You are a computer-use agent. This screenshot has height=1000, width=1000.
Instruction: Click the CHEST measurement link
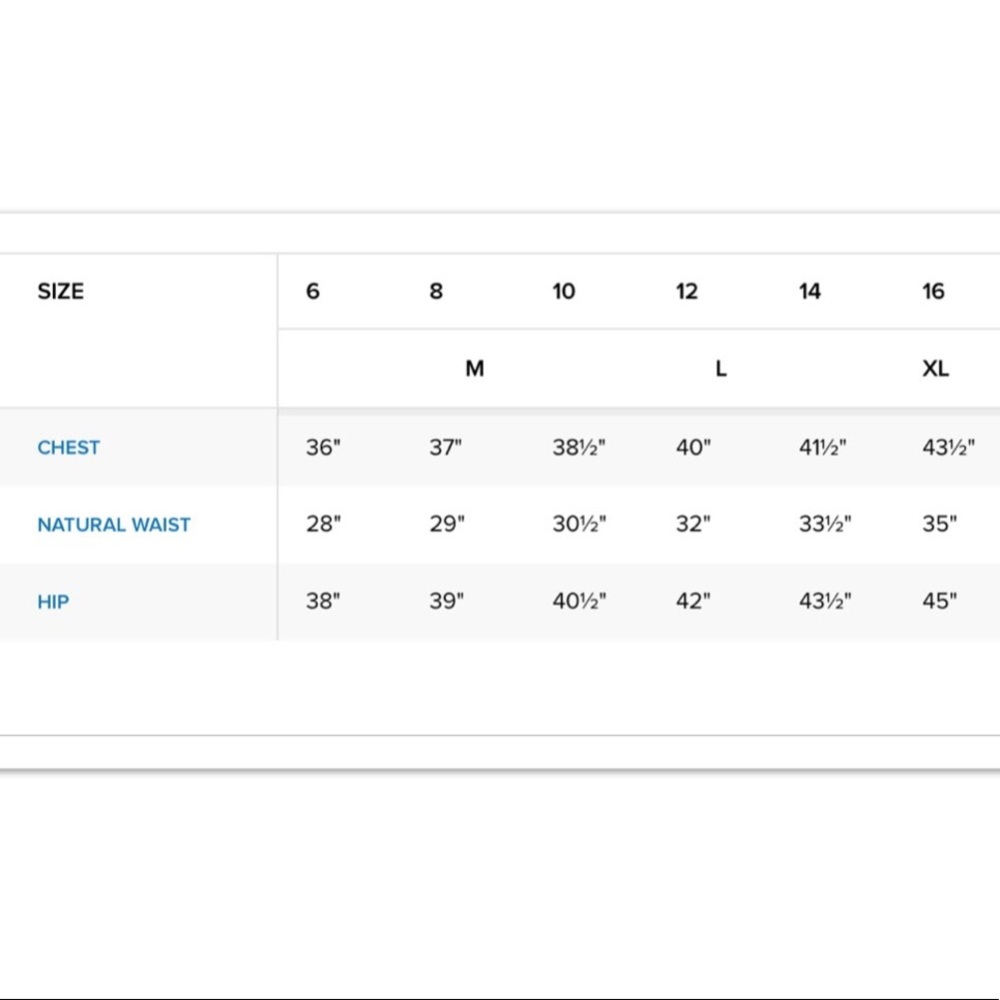click(x=68, y=448)
